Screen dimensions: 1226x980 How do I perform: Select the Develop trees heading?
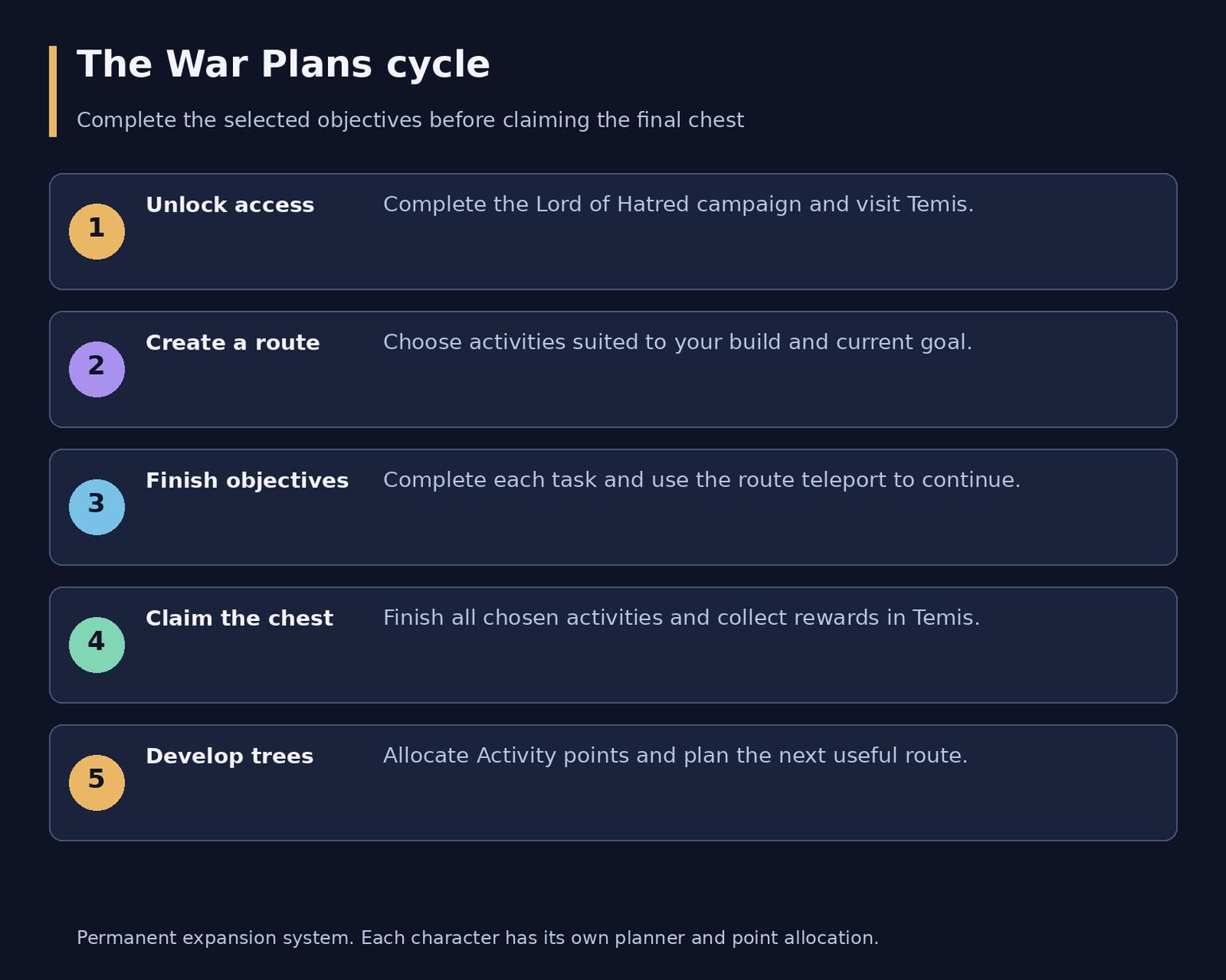point(229,757)
